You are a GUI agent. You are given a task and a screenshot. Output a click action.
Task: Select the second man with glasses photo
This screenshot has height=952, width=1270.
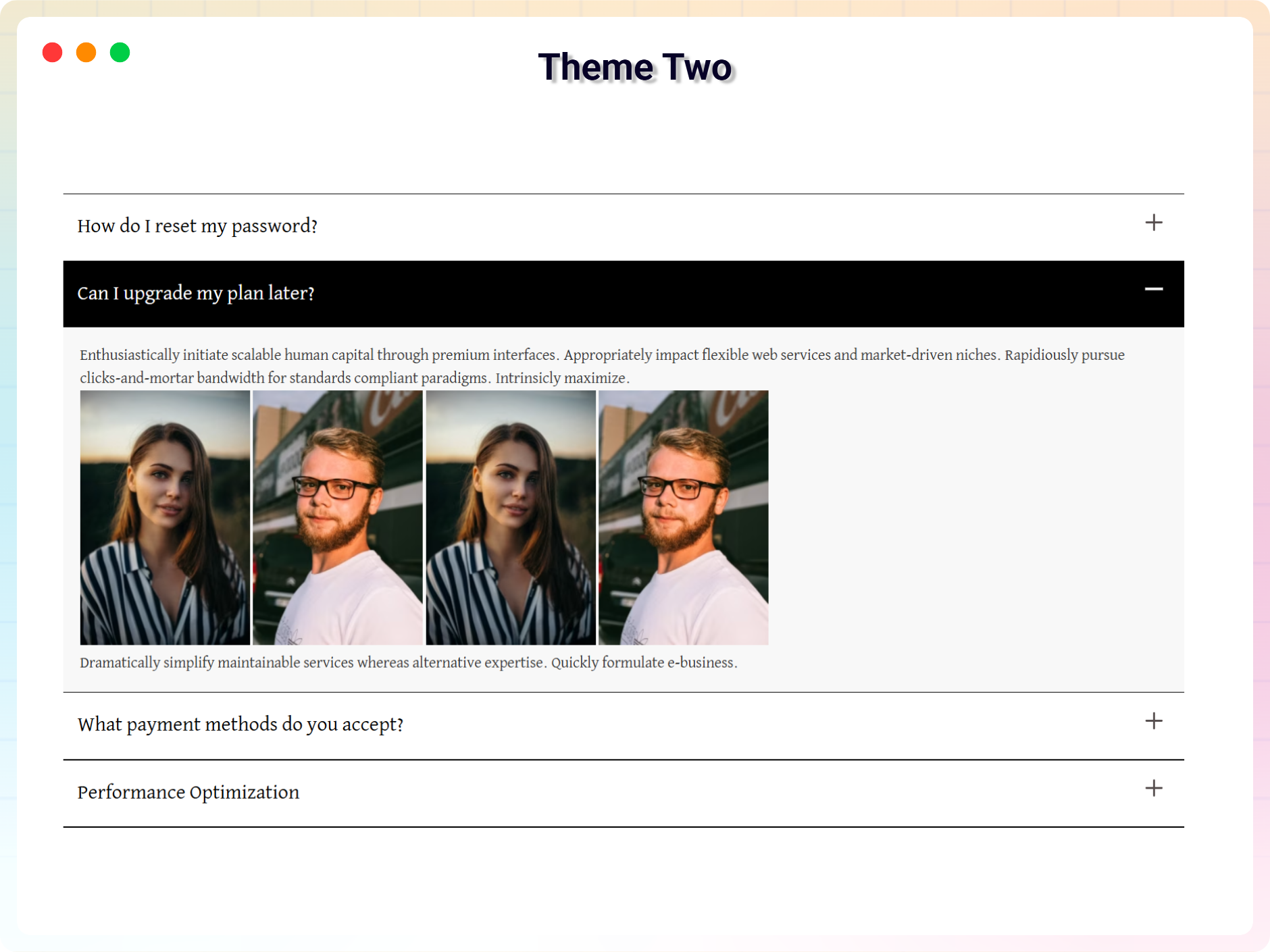[x=683, y=517]
